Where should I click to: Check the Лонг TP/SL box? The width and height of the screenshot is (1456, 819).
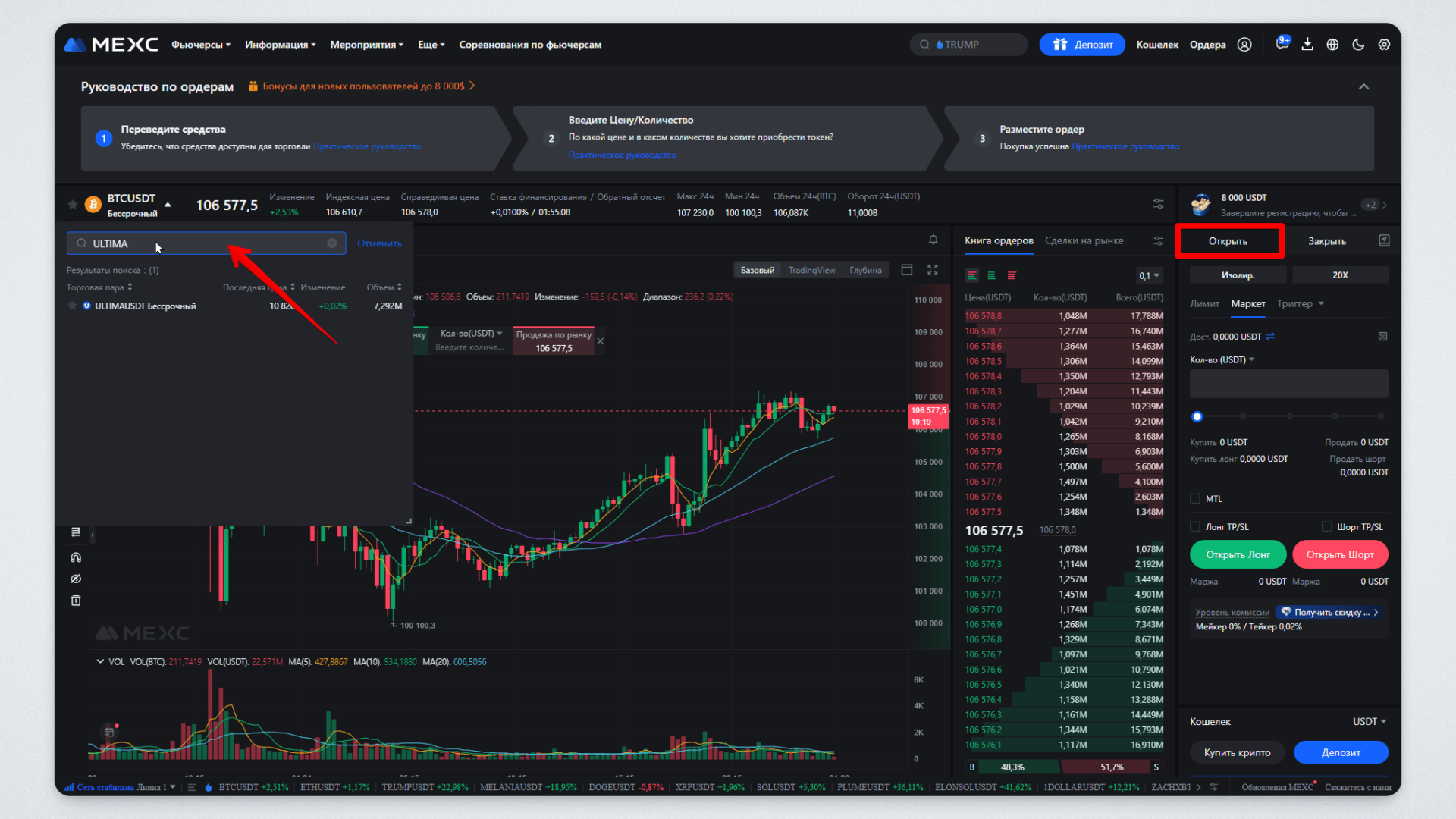[1196, 526]
